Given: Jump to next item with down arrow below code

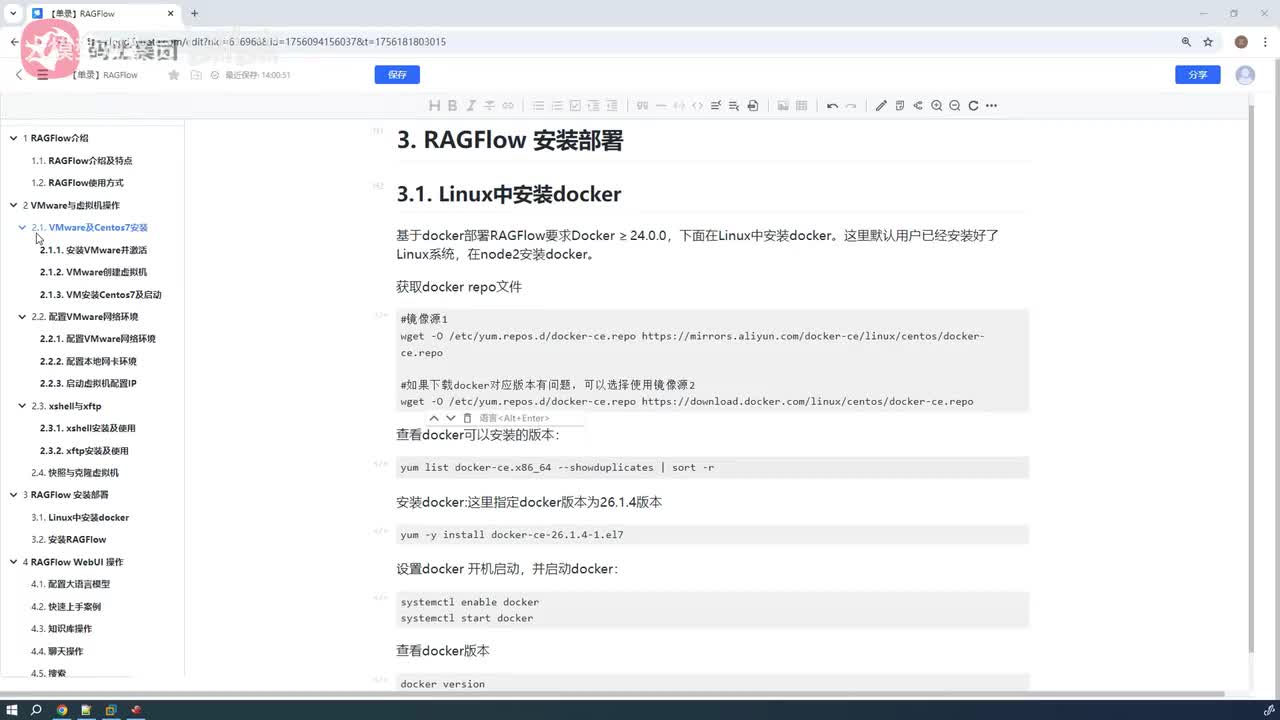Looking at the screenshot, I should coord(451,418).
